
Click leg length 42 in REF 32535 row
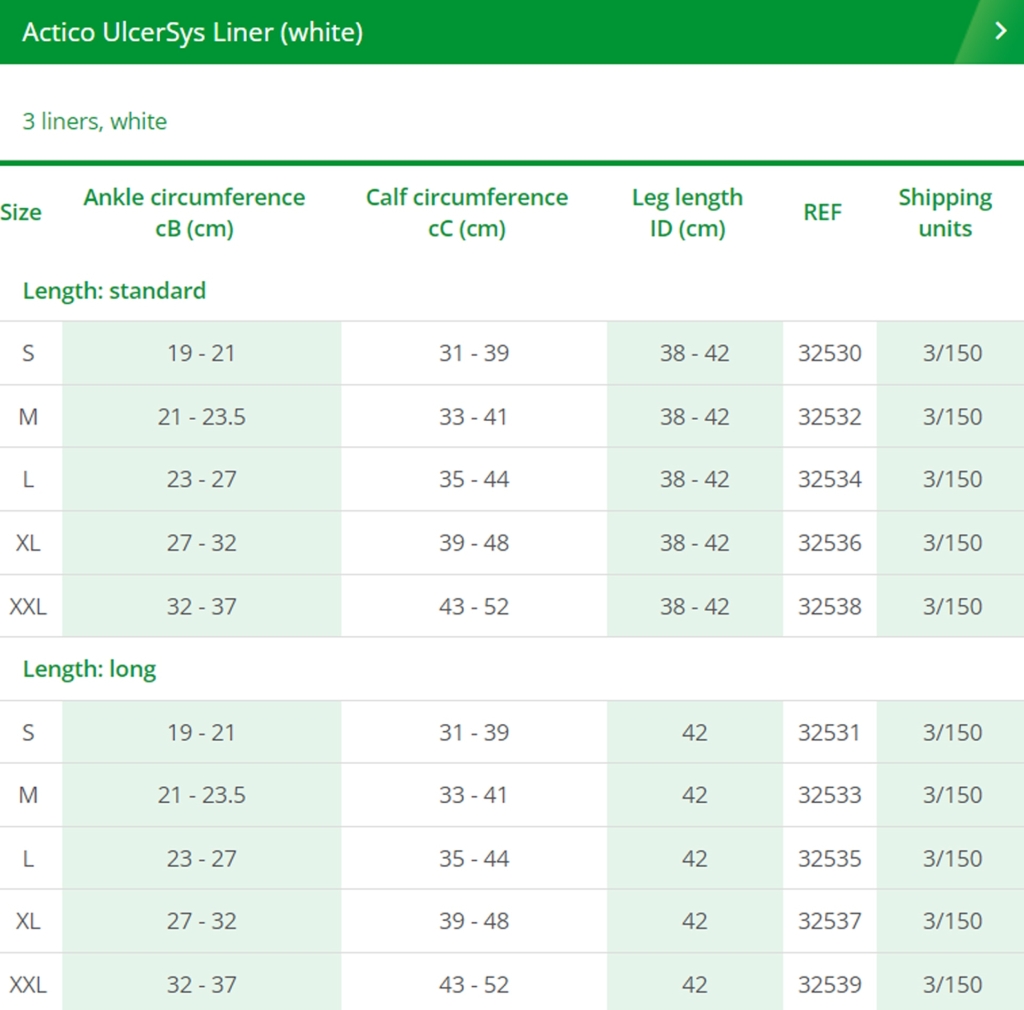coord(694,859)
